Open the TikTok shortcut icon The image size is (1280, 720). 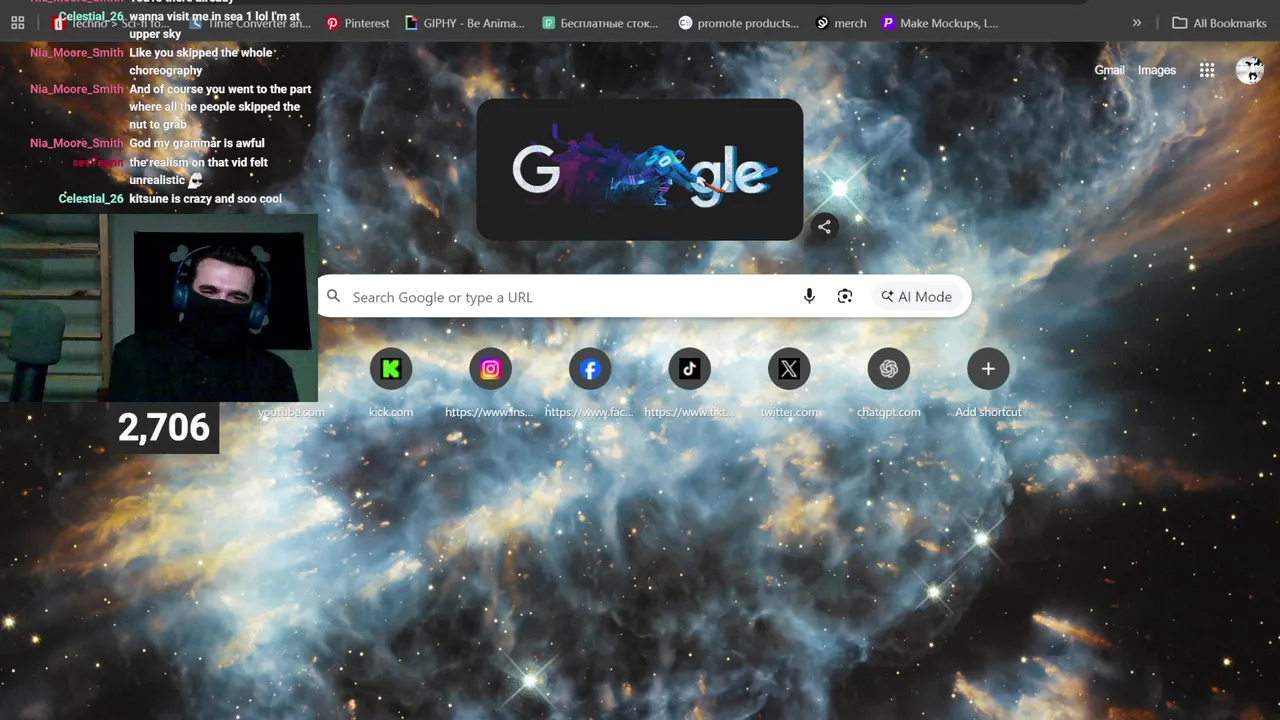click(x=689, y=370)
